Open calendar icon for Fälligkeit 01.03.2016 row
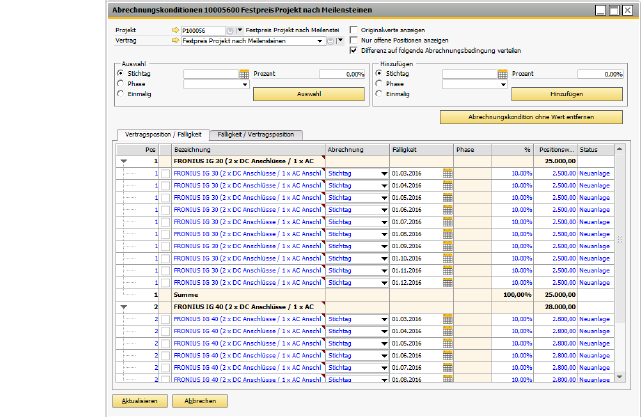The height and width of the screenshot is (417, 641). [448, 173]
